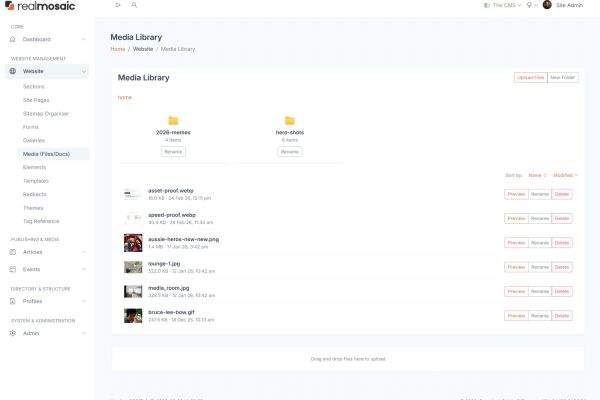This screenshot has width=600, height=400.
Task: Click the search magnifier icon in top bar
Action: (134, 5)
